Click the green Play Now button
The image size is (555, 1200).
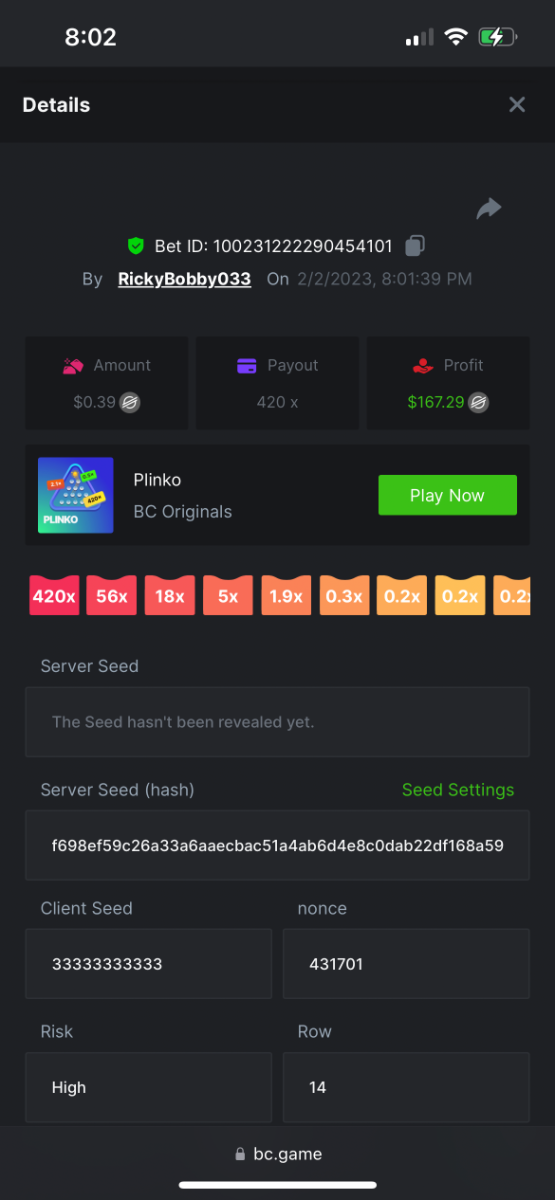(447, 495)
